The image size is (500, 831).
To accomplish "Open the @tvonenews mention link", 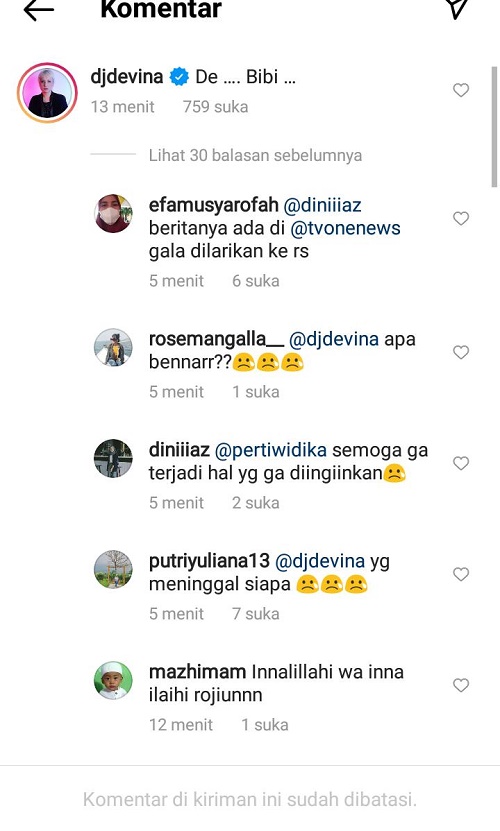I will [x=345, y=228].
